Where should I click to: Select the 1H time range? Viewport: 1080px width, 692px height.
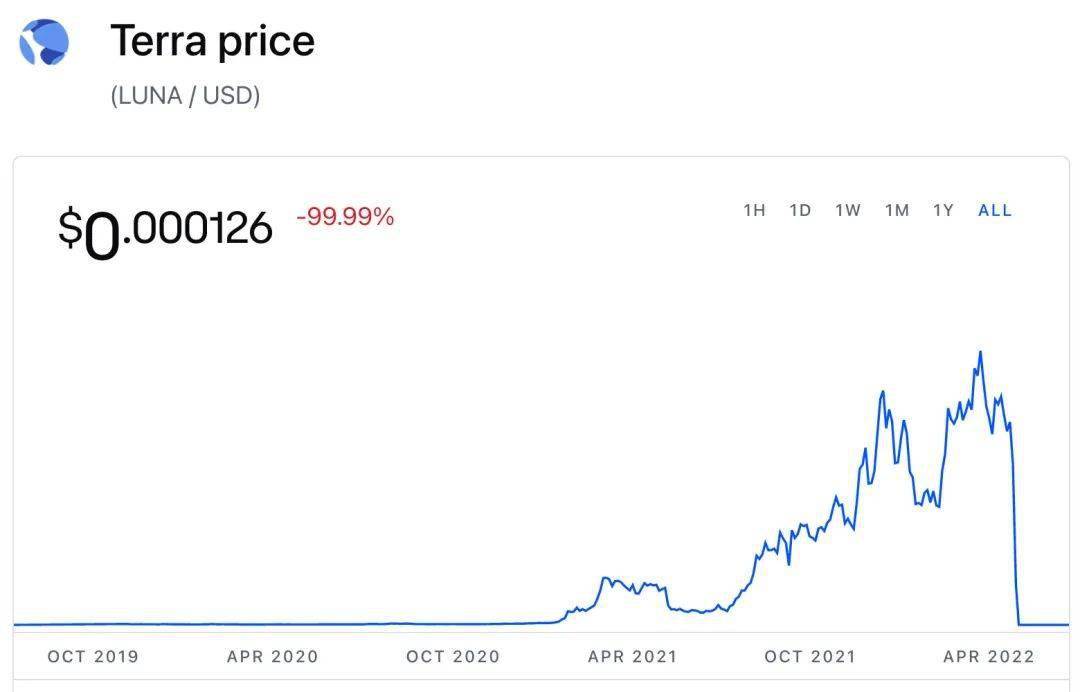click(754, 210)
